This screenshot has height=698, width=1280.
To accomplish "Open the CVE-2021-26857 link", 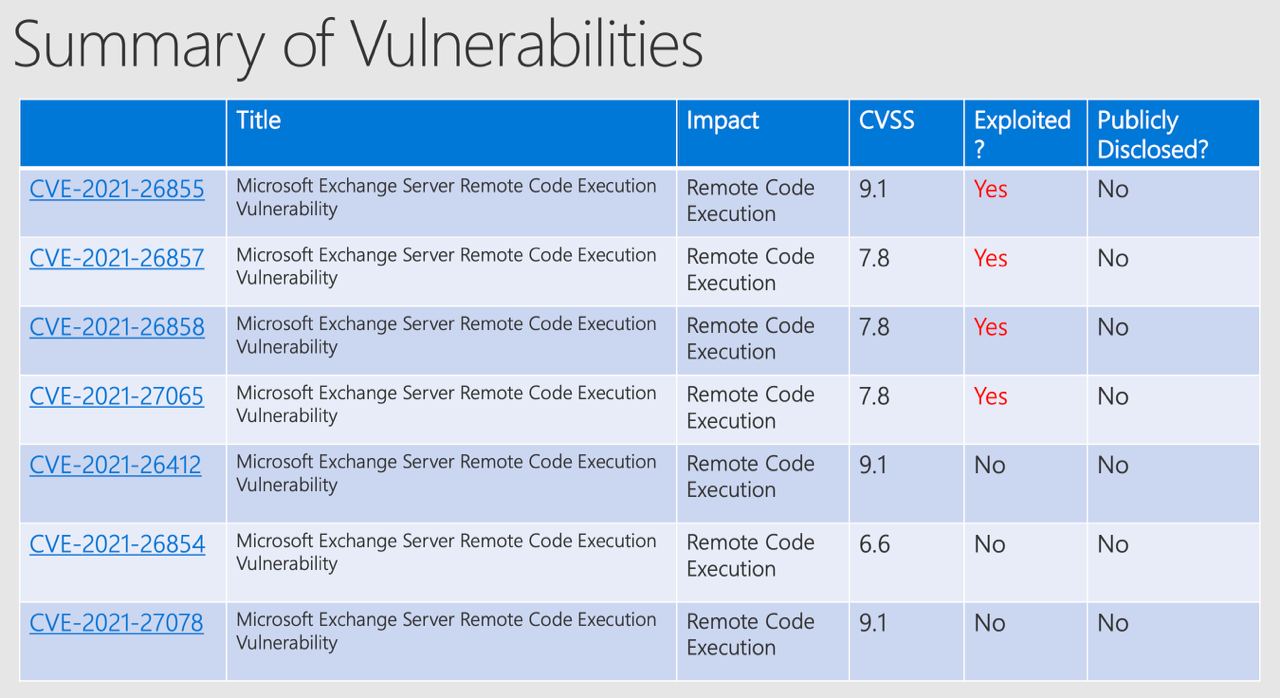I will (x=117, y=258).
